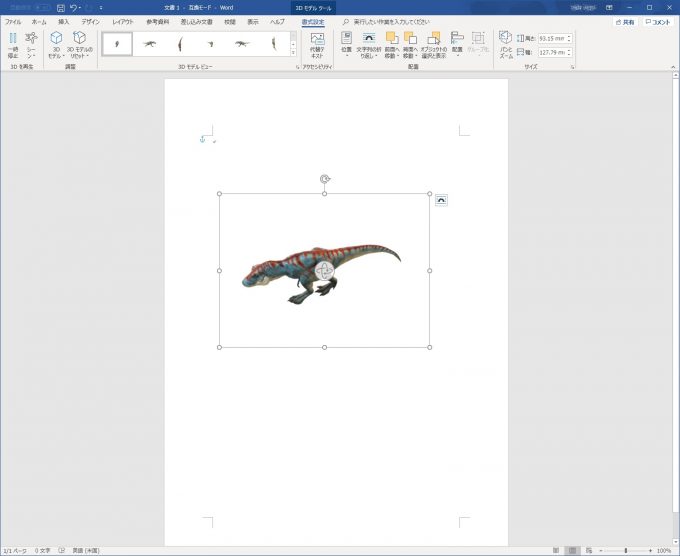This screenshot has height=556, width=680.
Task: Switch to the ヘルプ tab
Action: point(277,22)
